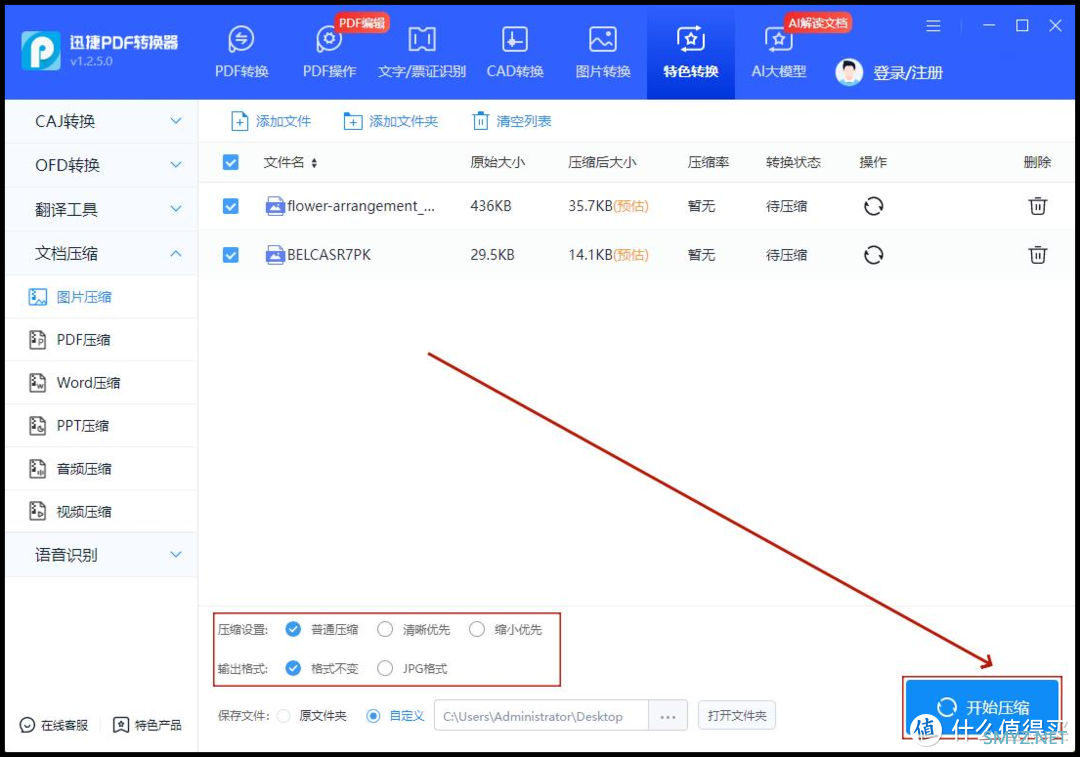Screen dimensions: 1080x757
Task: Click the 特色产品 icon
Action: coord(121,725)
